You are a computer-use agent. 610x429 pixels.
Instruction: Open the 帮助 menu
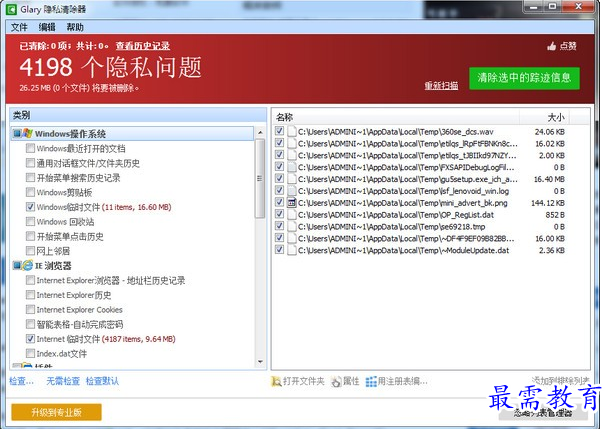coord(75,27)
